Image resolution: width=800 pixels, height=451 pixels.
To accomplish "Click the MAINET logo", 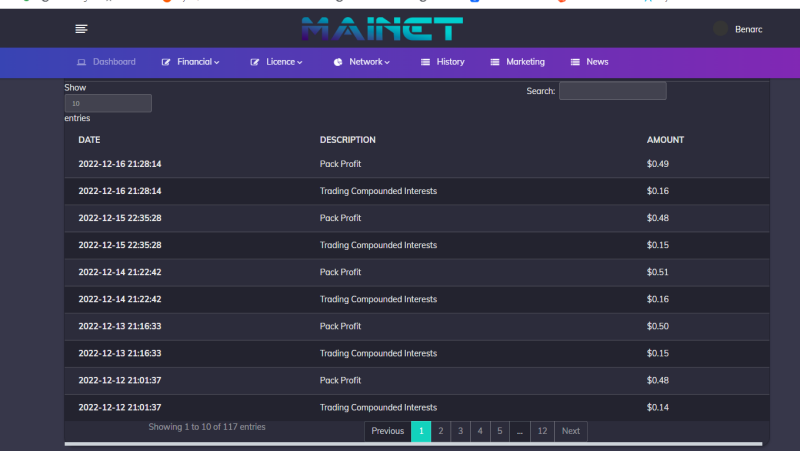I will 382,29.
